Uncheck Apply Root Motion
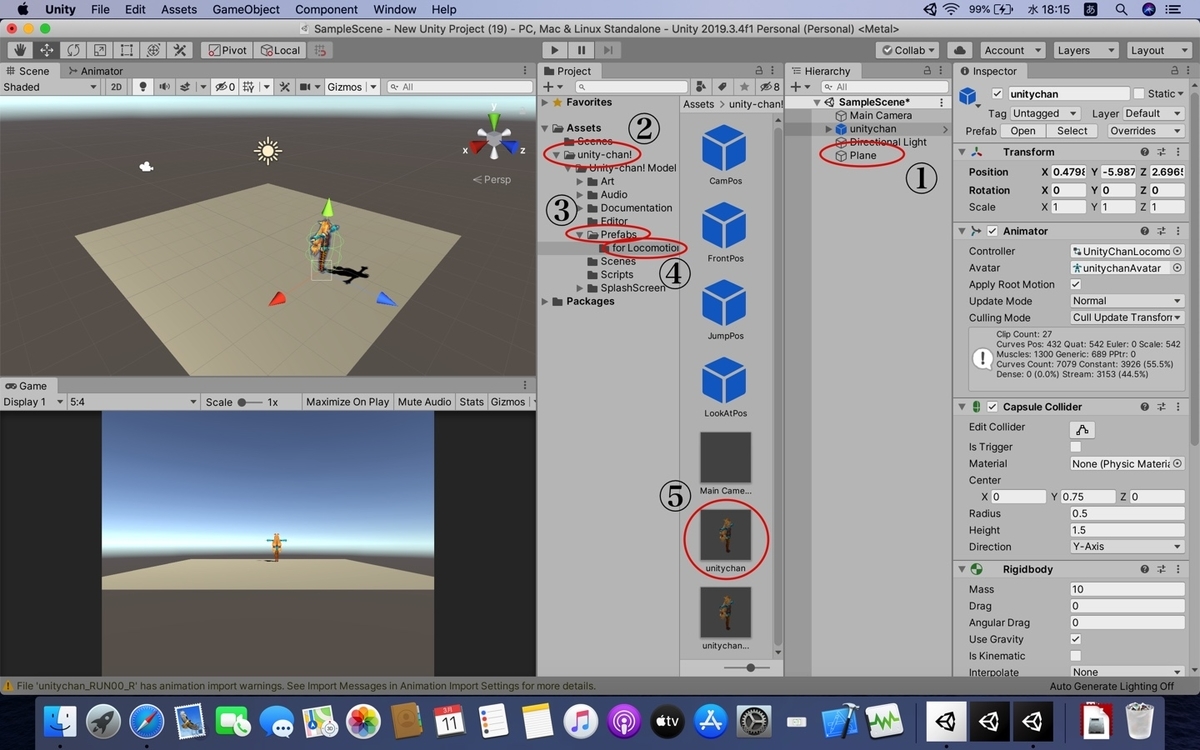 click(x=1076, y=285)
